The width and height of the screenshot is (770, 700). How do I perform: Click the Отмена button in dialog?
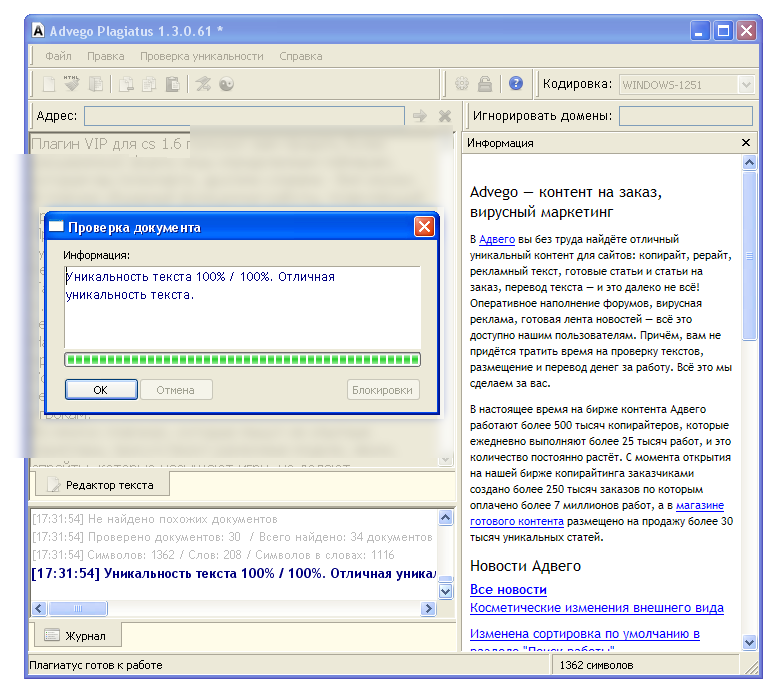point(176,390)
